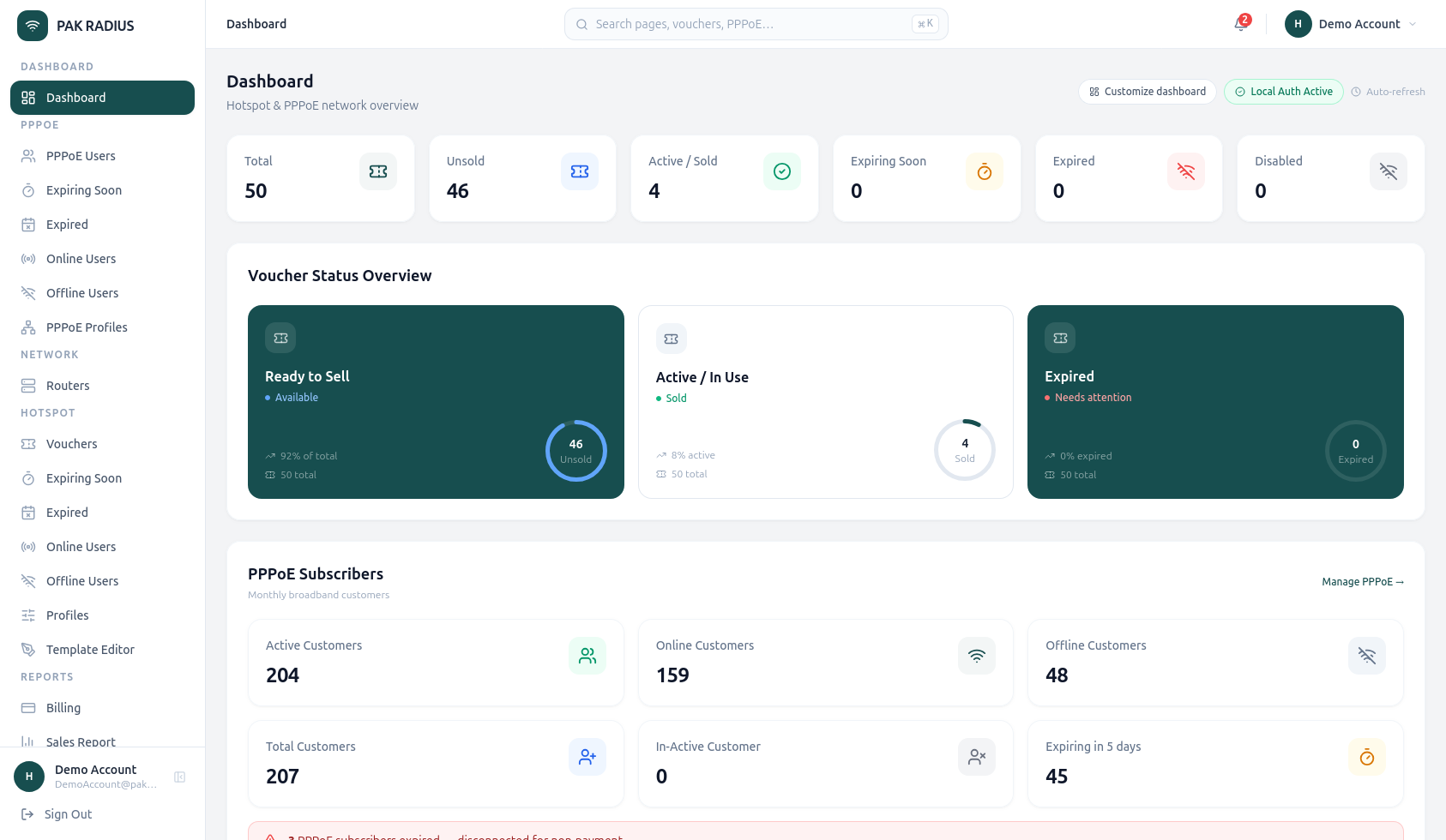Click the PPPoE Offline Users icon in sidebar

click(x=28, y=293)
